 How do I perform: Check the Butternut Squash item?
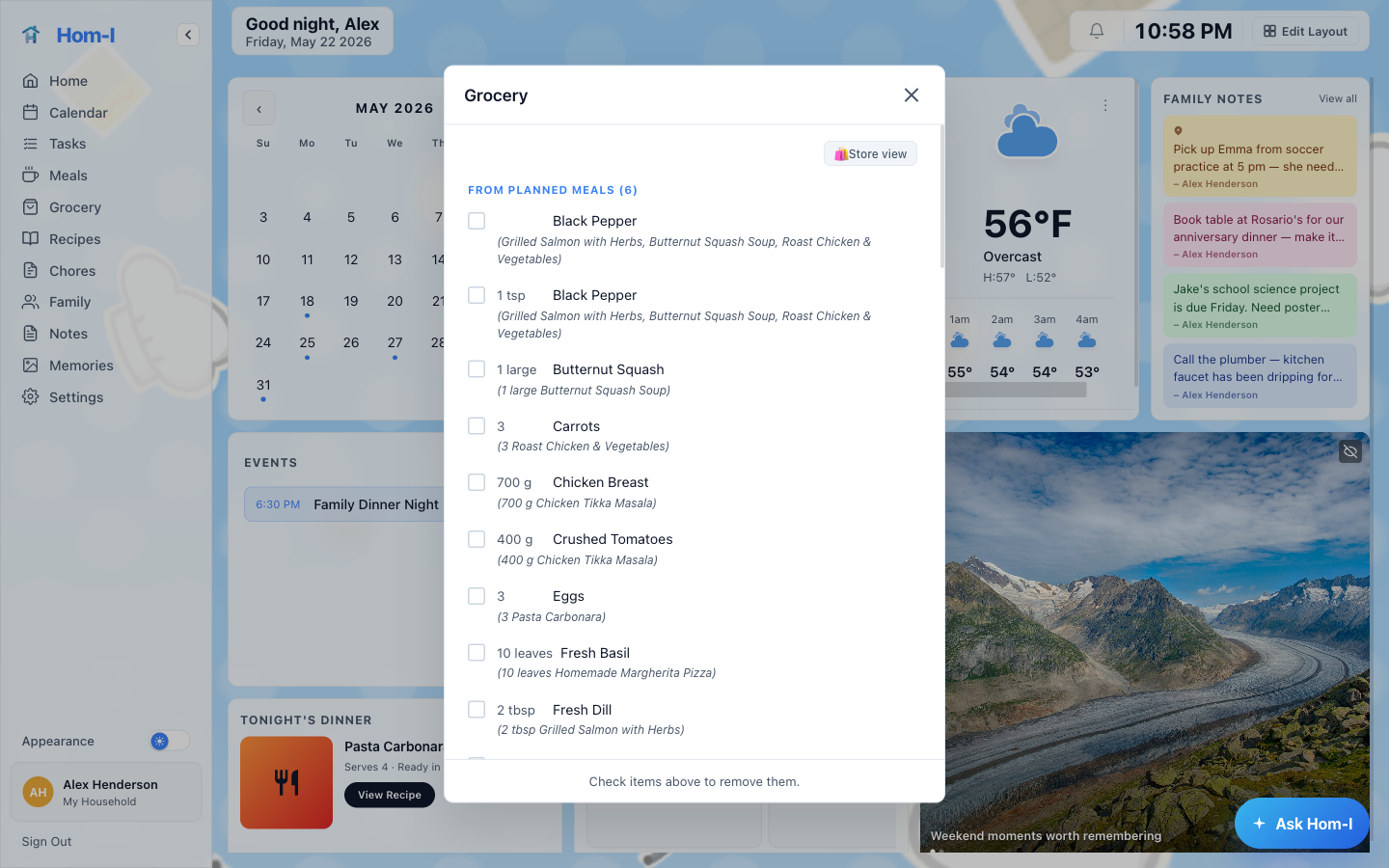click(x=477, y=369)
